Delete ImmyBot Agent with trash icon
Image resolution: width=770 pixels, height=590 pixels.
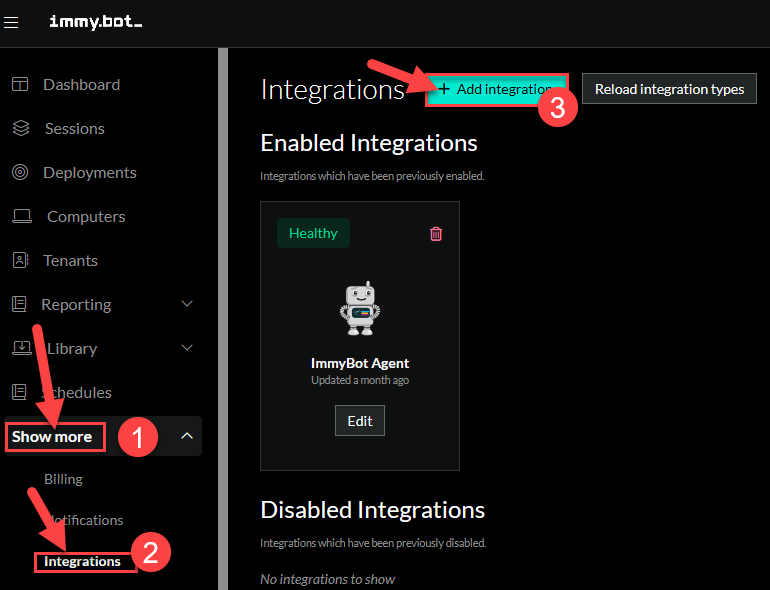436,234
